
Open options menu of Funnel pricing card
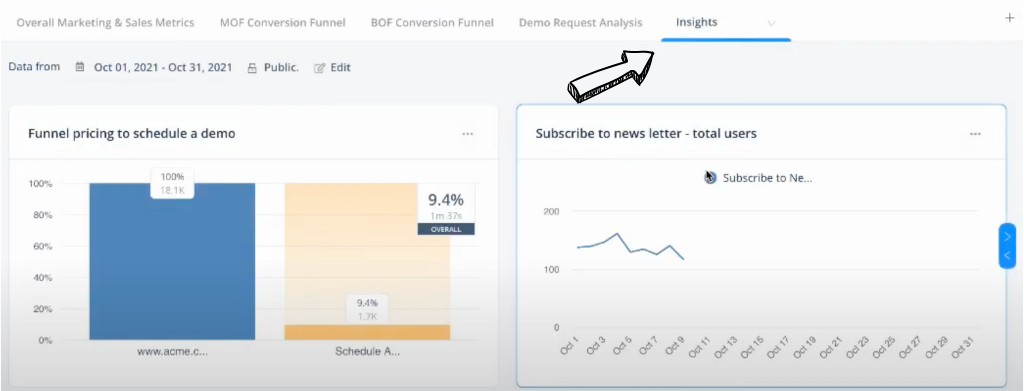point(468,134)
